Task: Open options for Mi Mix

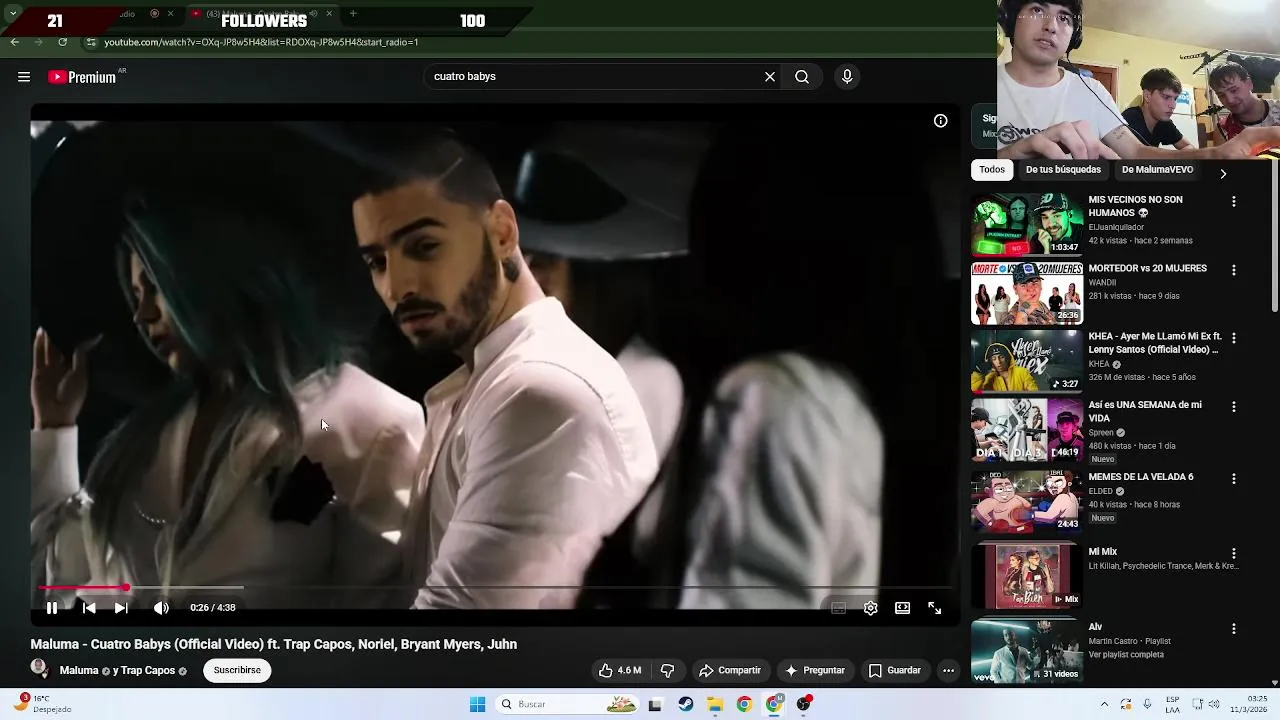Action: tap(1234, 554)
